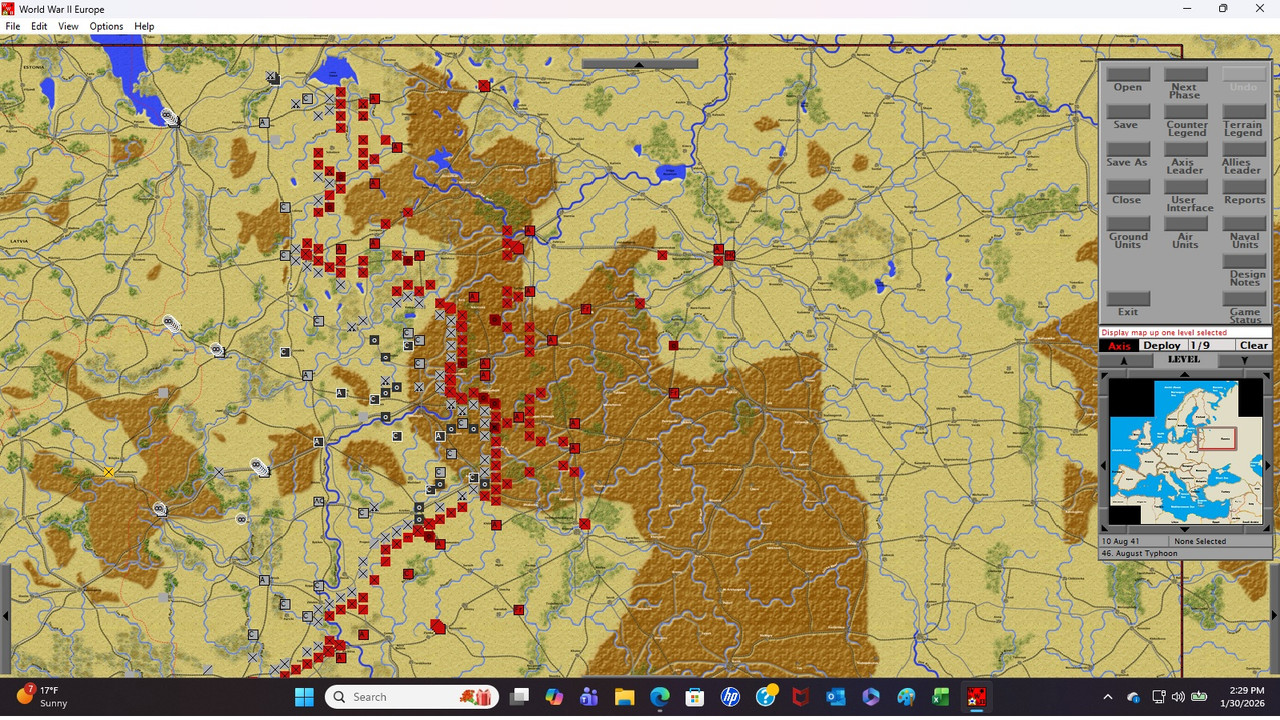Click the map scroll-up bar at top
1280x720 pixels.
pyautogui.click(x=640, y=64)
